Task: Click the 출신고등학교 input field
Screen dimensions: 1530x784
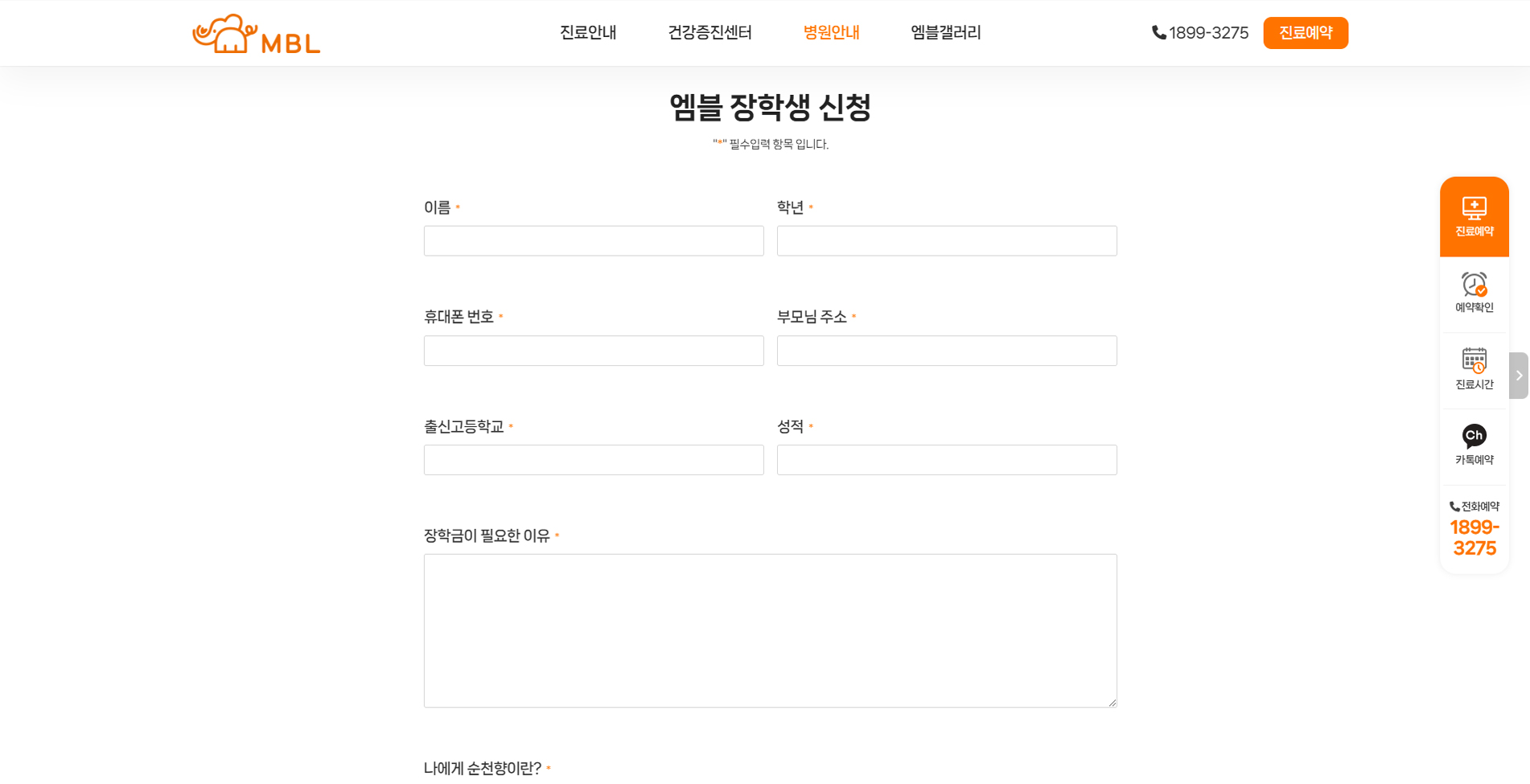Action: 594,460
